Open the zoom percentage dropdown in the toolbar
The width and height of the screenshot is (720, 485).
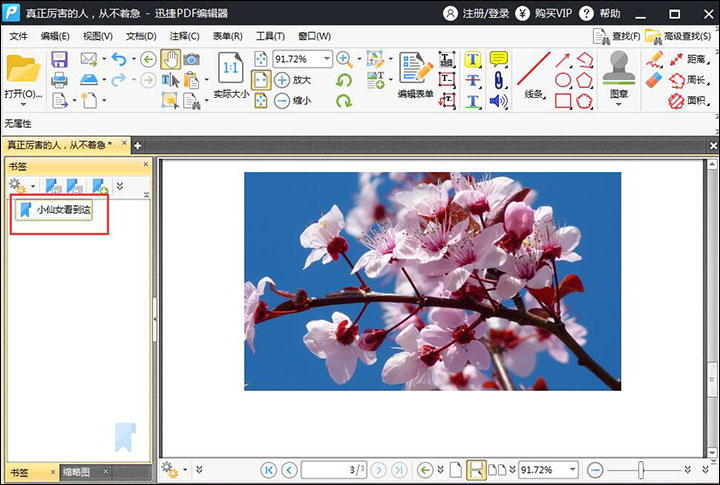coord(326,60)
